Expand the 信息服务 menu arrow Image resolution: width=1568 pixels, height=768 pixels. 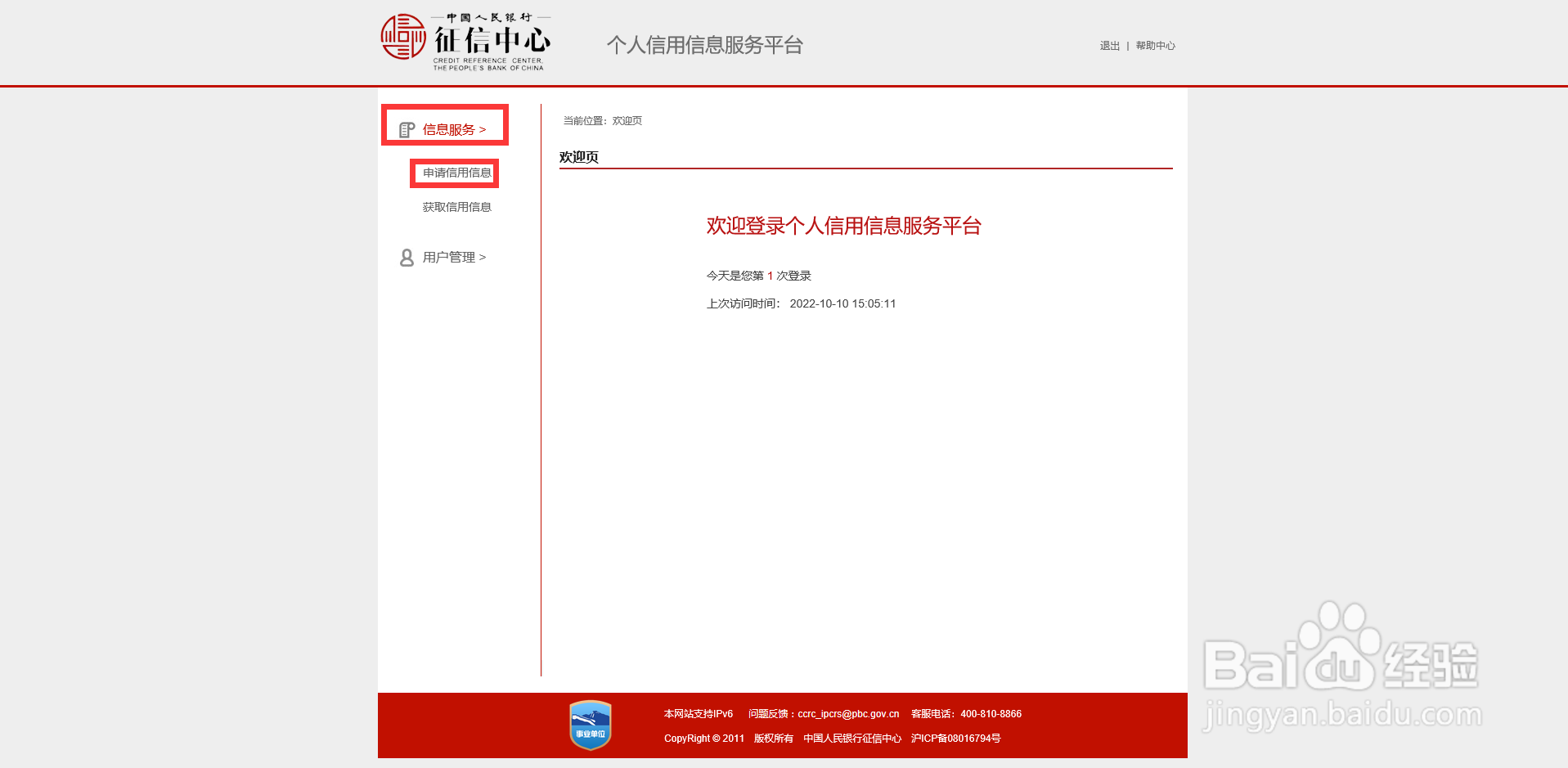pyautogui.click(x=484, y=128)
